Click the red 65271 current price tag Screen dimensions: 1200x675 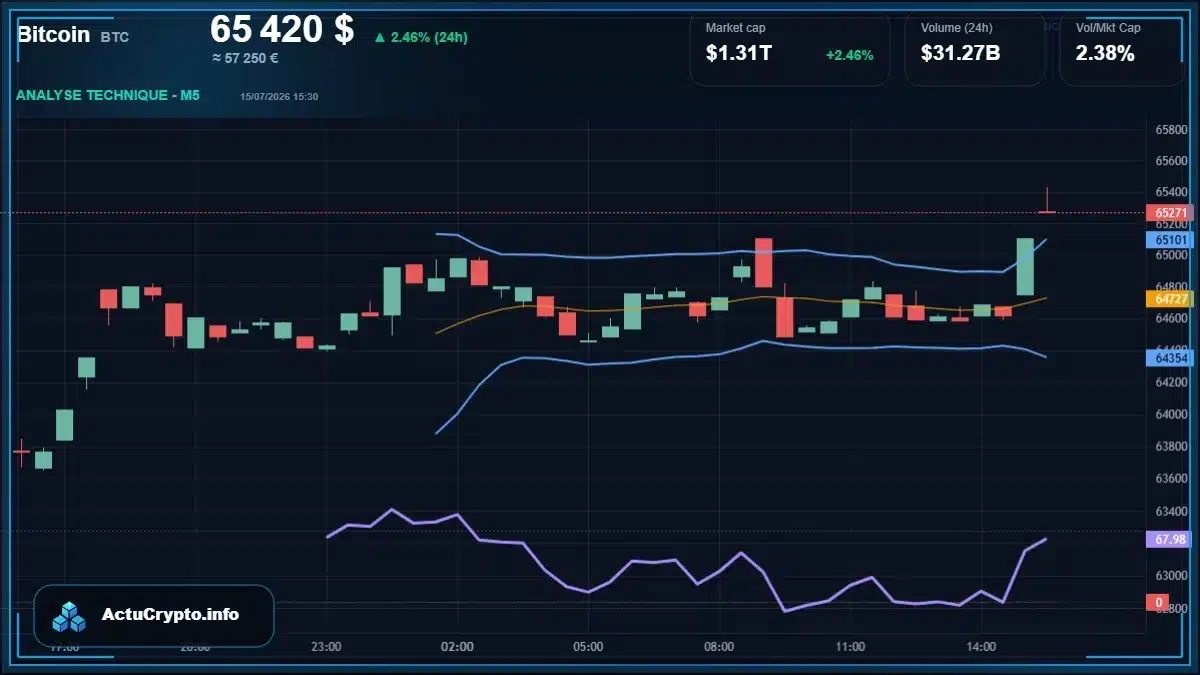(x=1170, y=213)
